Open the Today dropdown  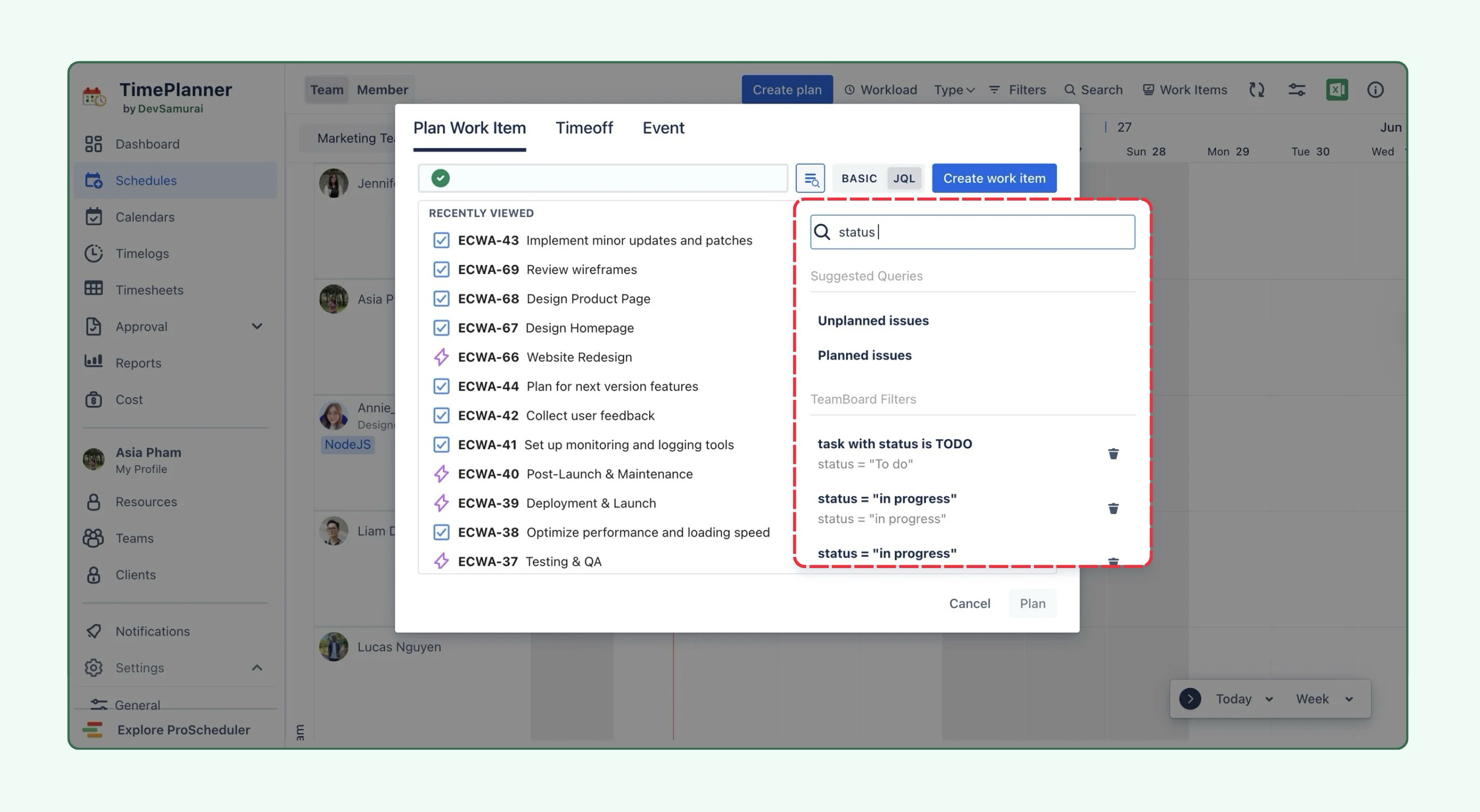(x=1244, y=699)
